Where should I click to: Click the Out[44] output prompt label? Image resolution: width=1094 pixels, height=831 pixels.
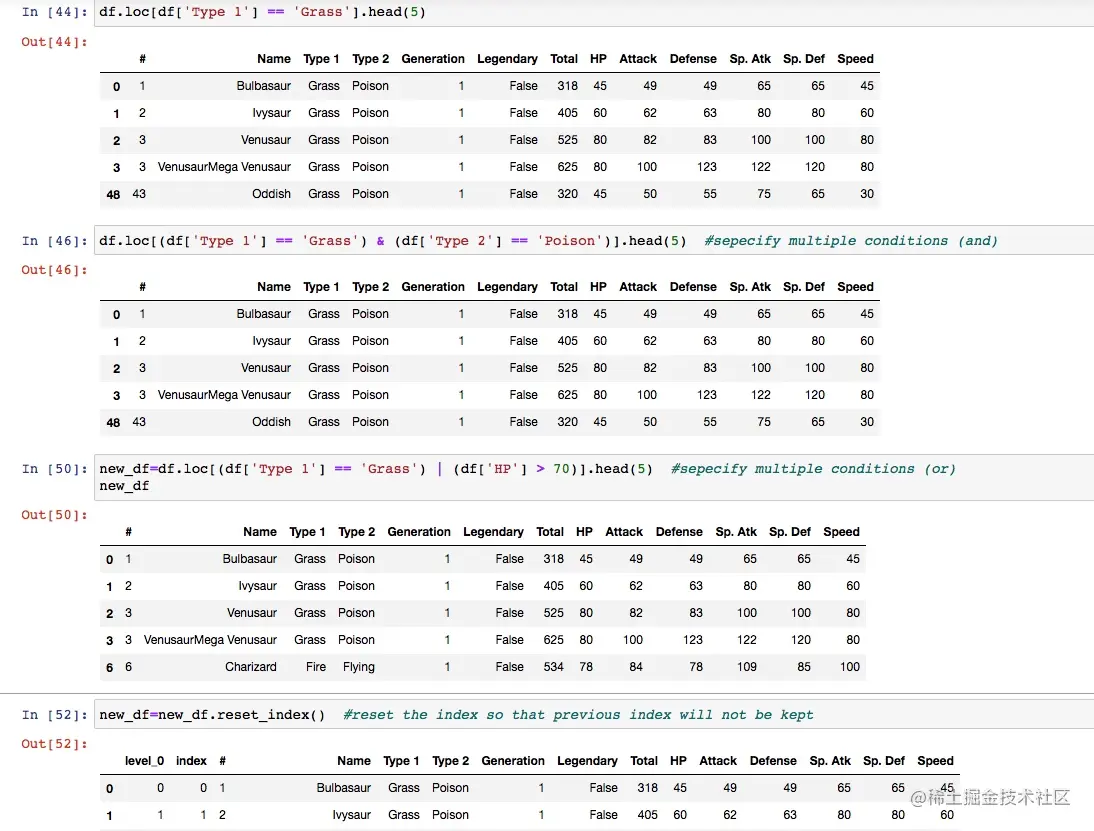54,42
